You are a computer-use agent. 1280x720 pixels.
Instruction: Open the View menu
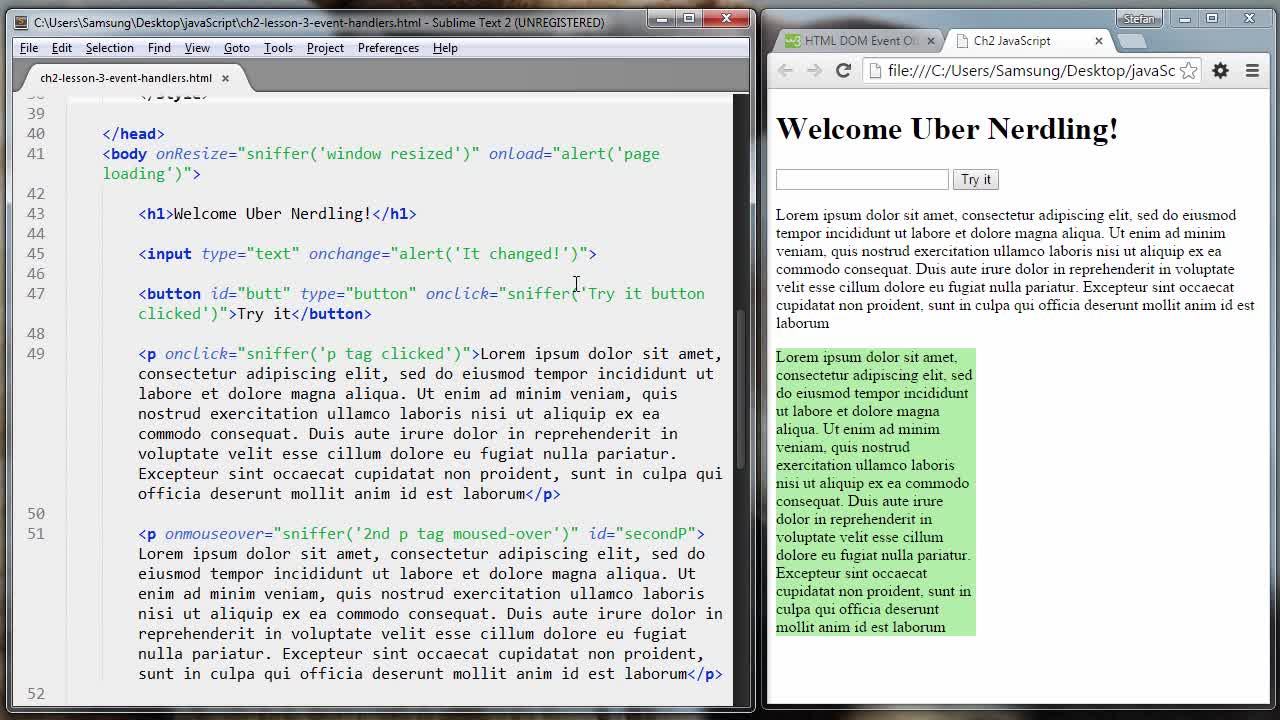tap(197, 48)
